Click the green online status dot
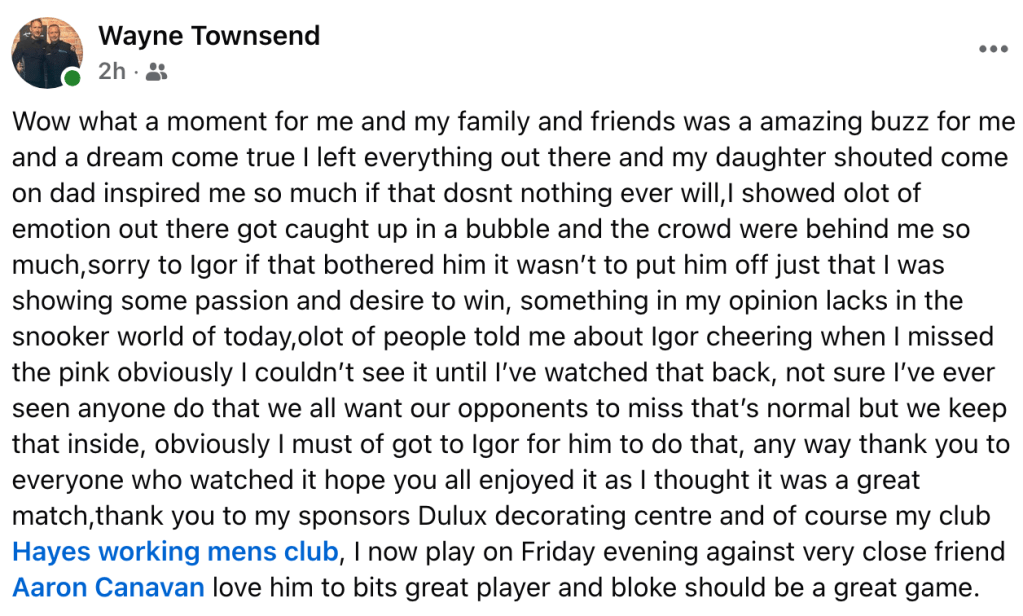Viewport: 1023px width, 616px height. [71, 77]
